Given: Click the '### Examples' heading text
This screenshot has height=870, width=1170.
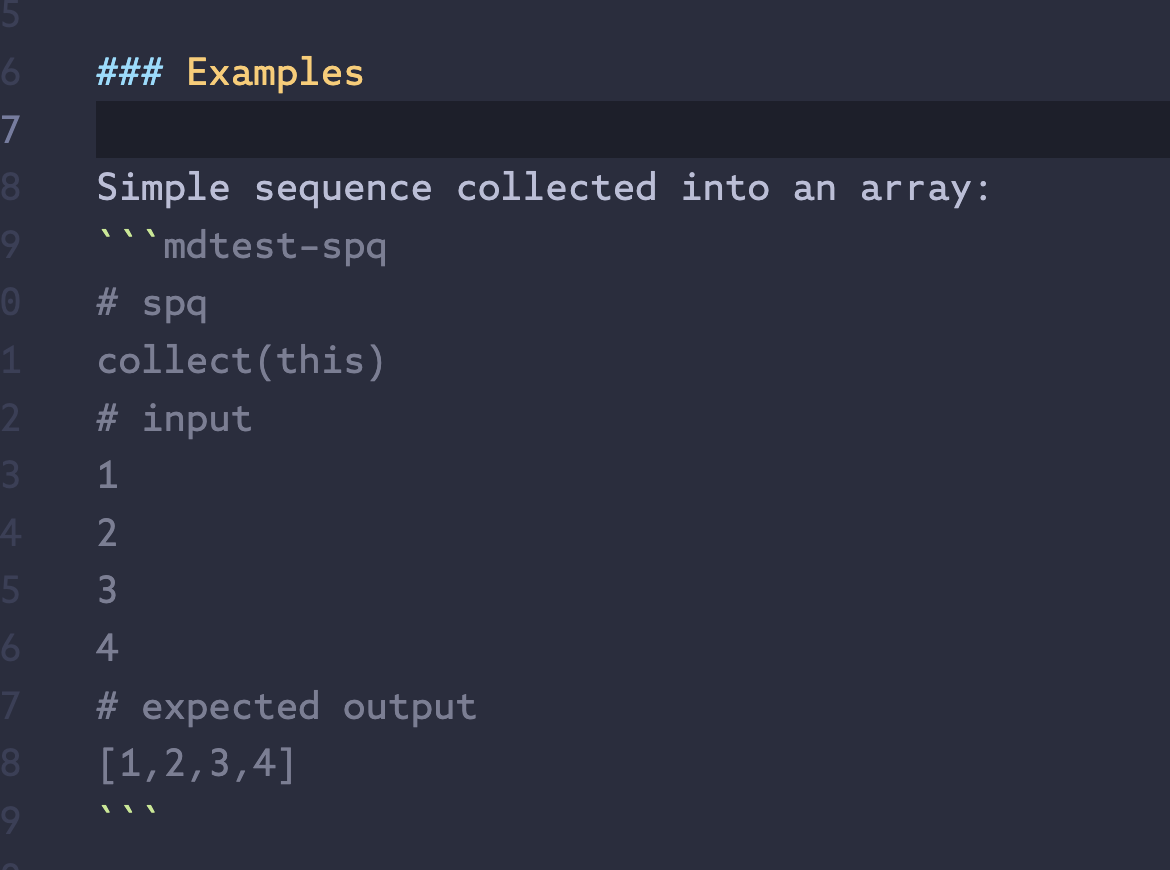Looking at the screenshot, I should tap(230, 73).
